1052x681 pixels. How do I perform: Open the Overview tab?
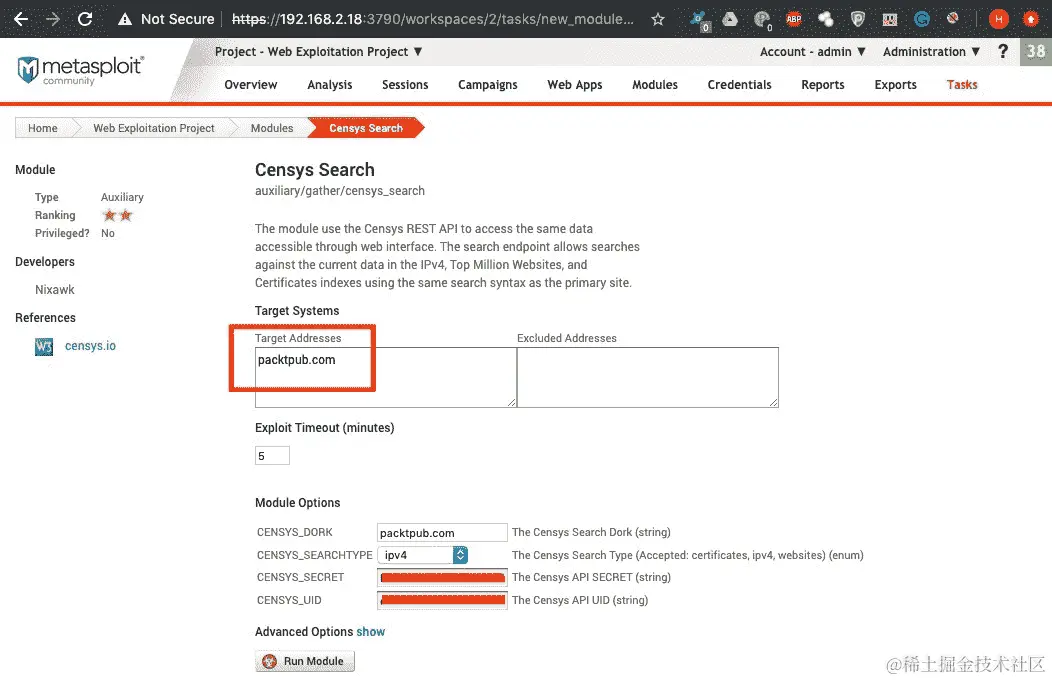click(251, 85)
